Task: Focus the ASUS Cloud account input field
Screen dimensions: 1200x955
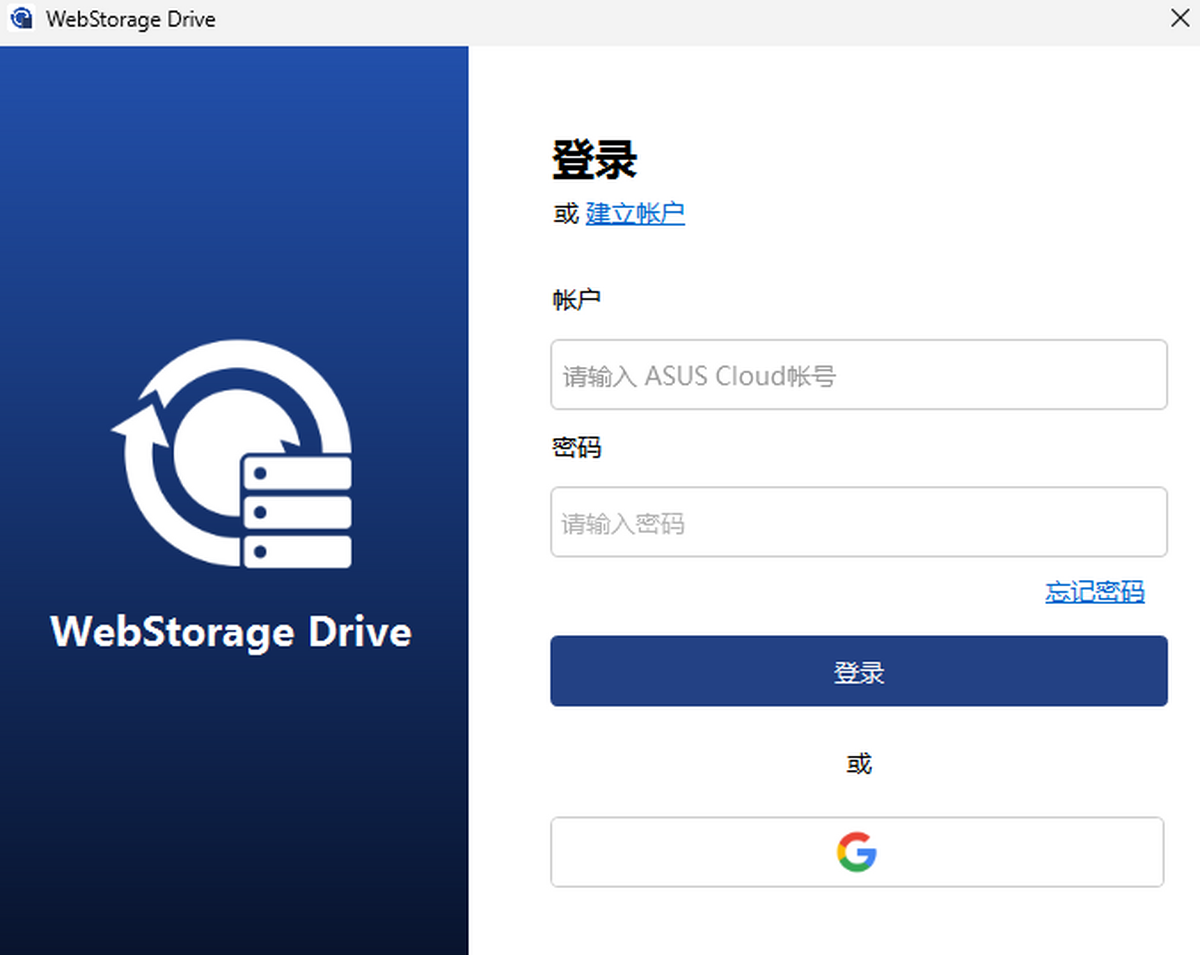Action: [x=858, y=375]
